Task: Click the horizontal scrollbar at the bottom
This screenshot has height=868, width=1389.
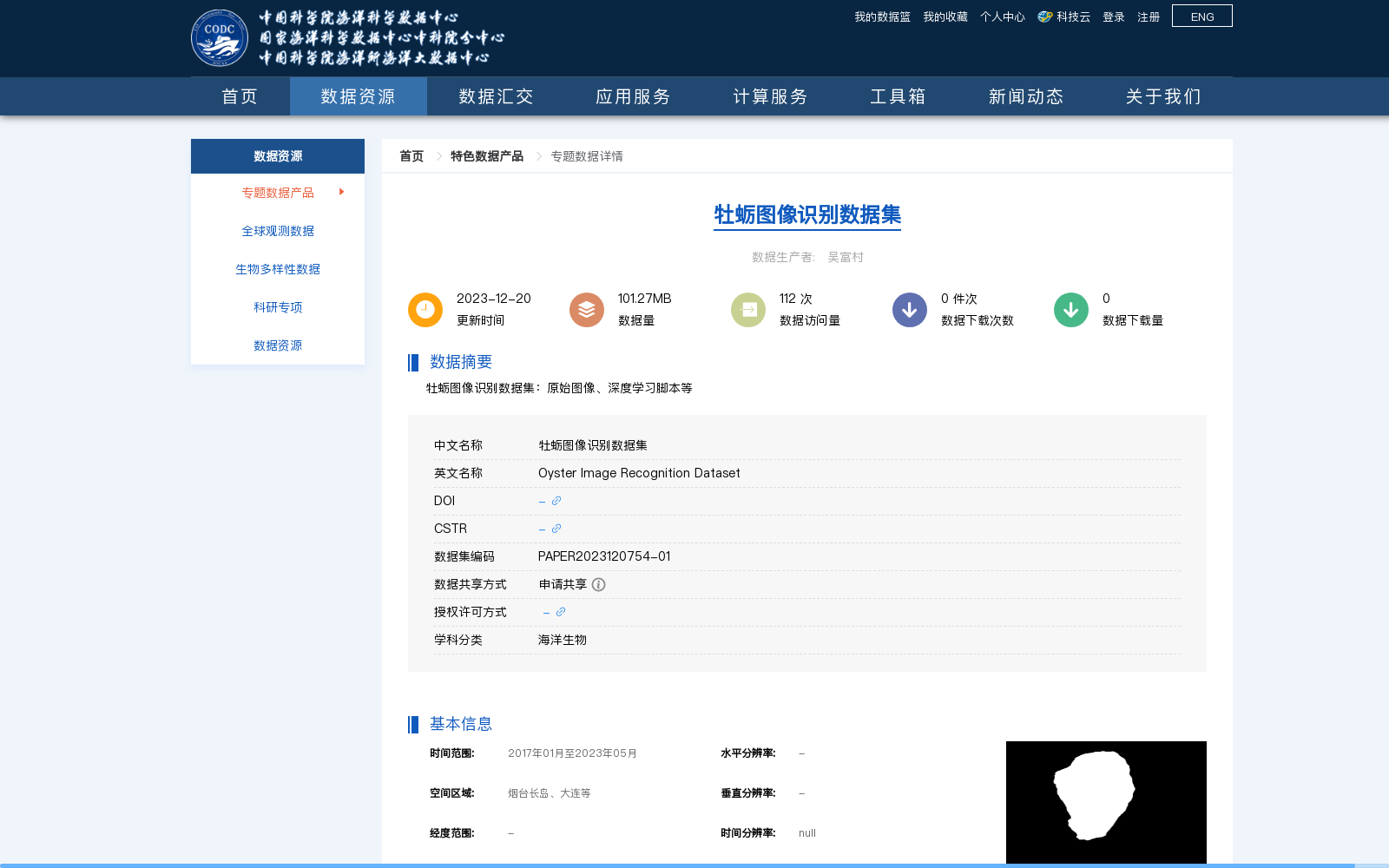Action: [x=677, y=865]
